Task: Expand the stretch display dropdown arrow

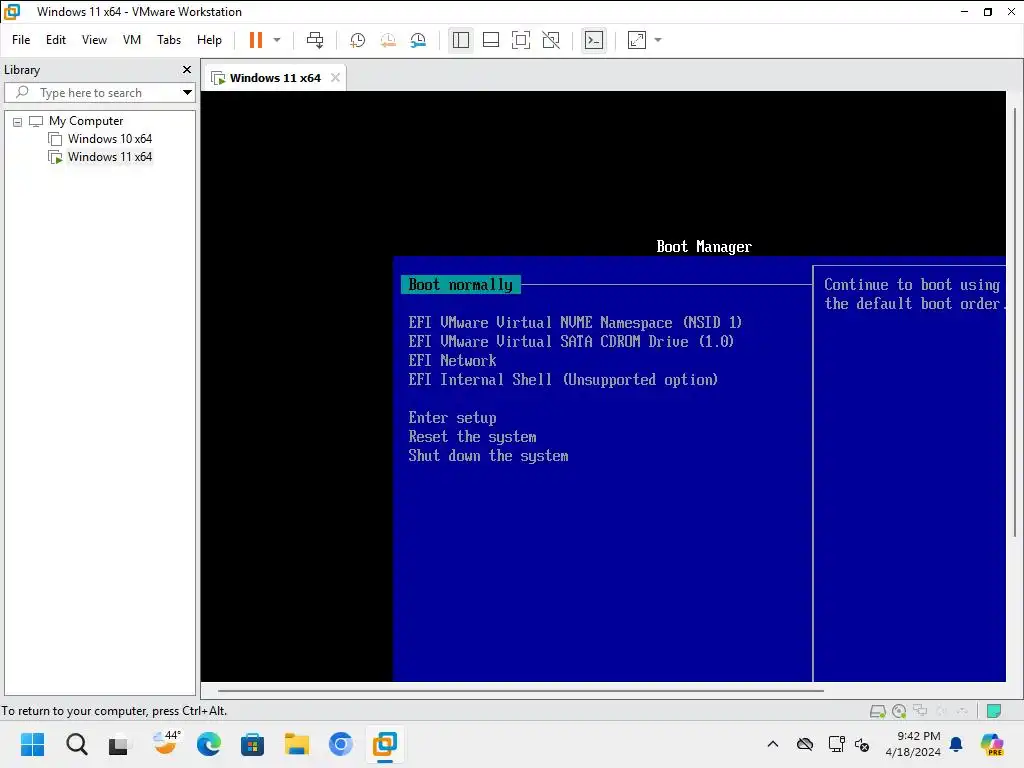Action: (658, 40)
